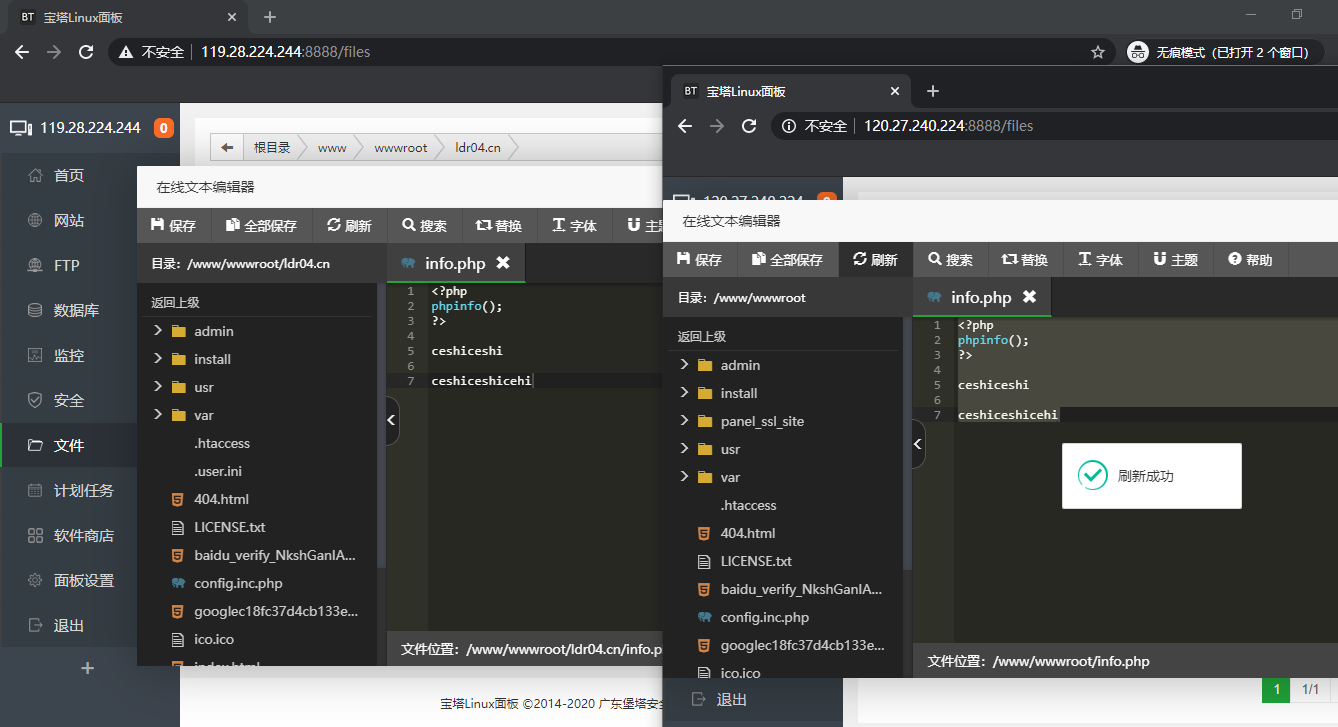Open config.inc.php in the ldr04.cn file tree
The width and height of the screenshot is (1338, 727).
pyautogui.click(x=238, y=583)
